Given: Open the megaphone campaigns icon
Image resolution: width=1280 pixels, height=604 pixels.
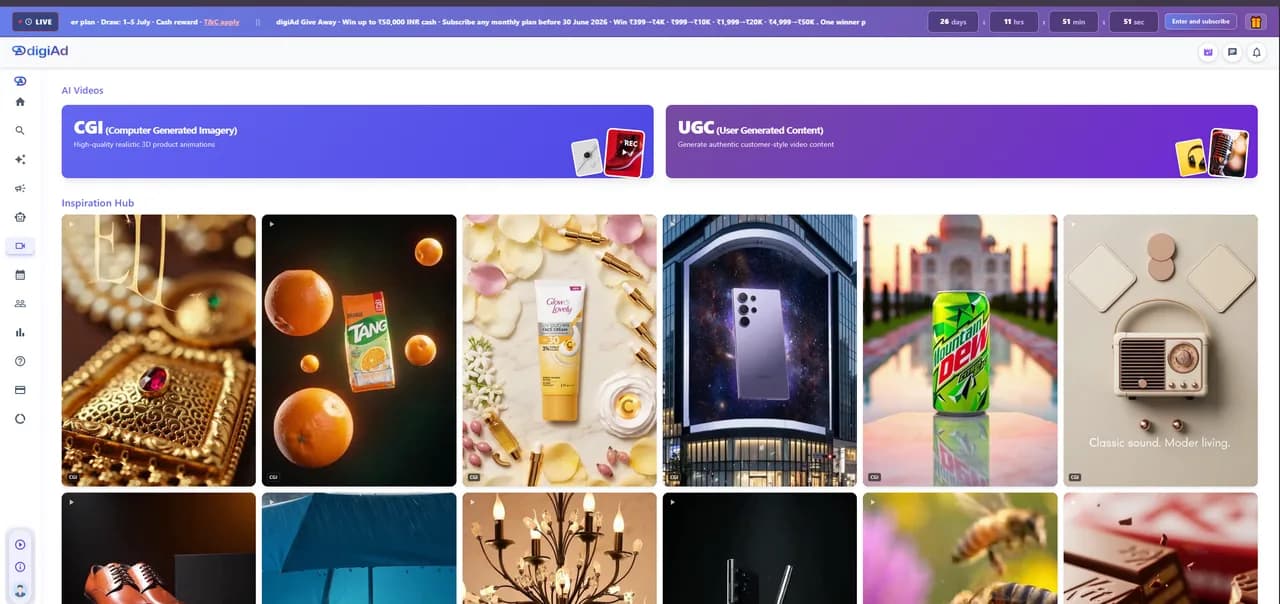Looking at the screenshot, I should click(20, 188).
